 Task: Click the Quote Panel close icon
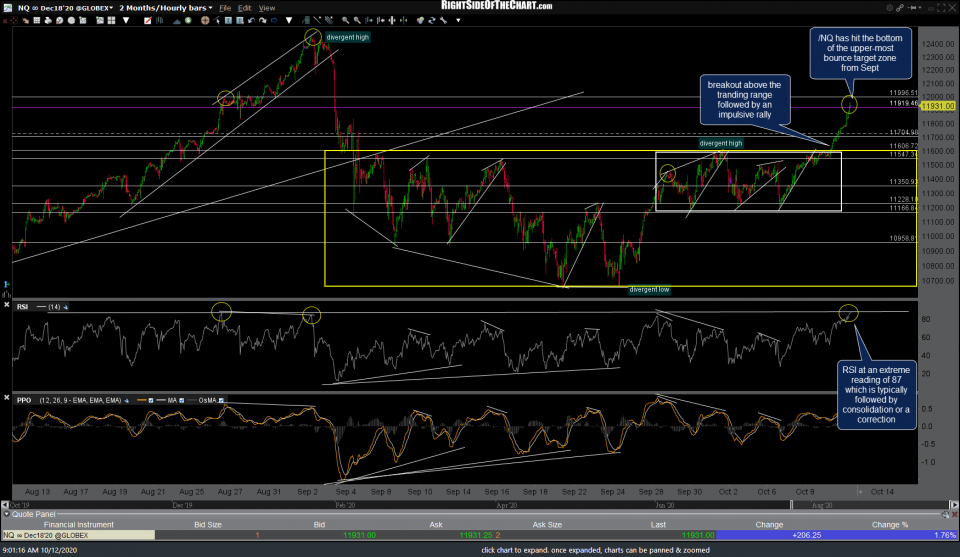pos(954,514)
